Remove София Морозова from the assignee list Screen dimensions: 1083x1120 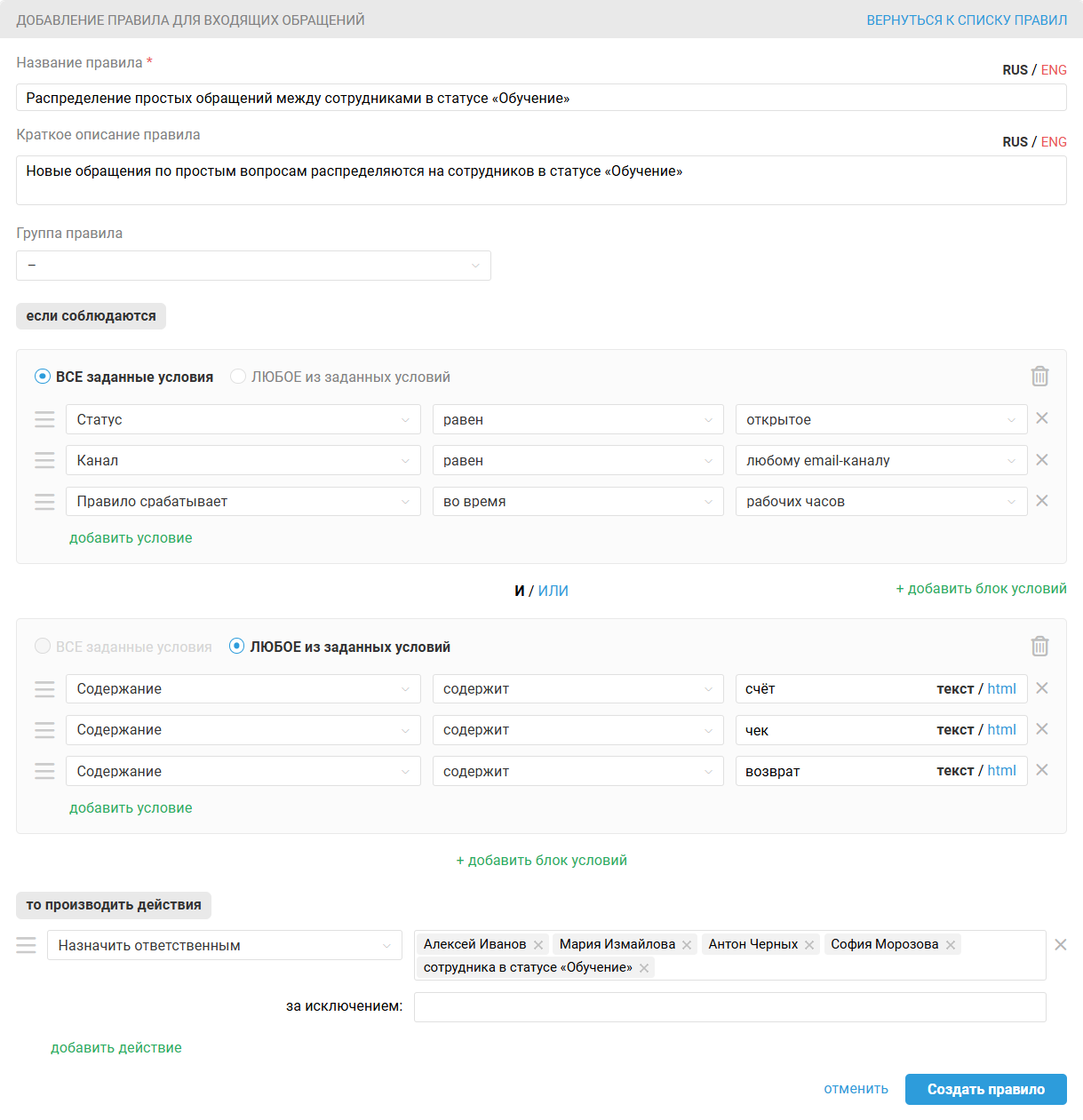point(951,945)
